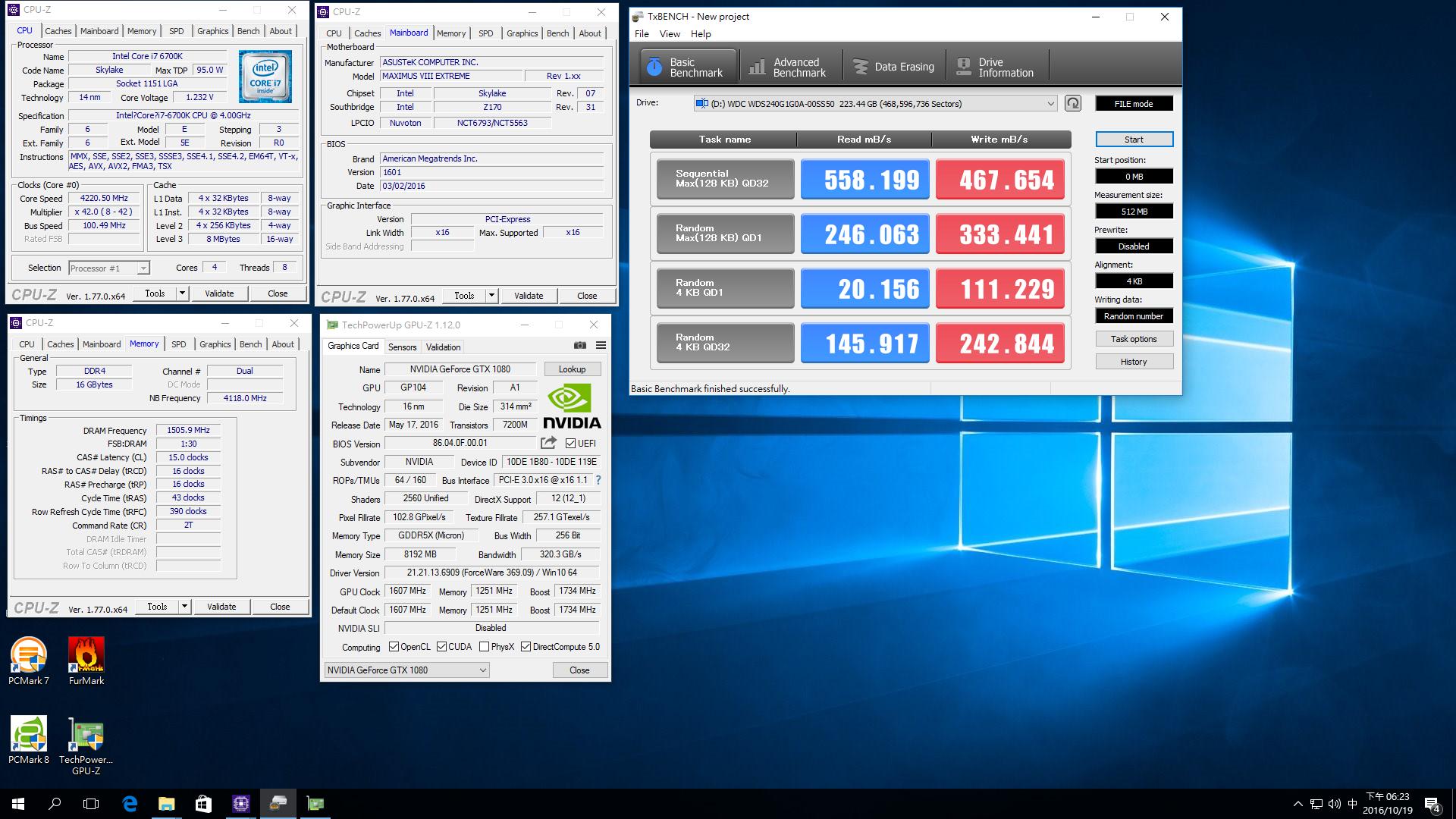Click the GPU-Z screenshot camera icon
The height and width of the screenshot is (819, 1456).
[580, 345]
